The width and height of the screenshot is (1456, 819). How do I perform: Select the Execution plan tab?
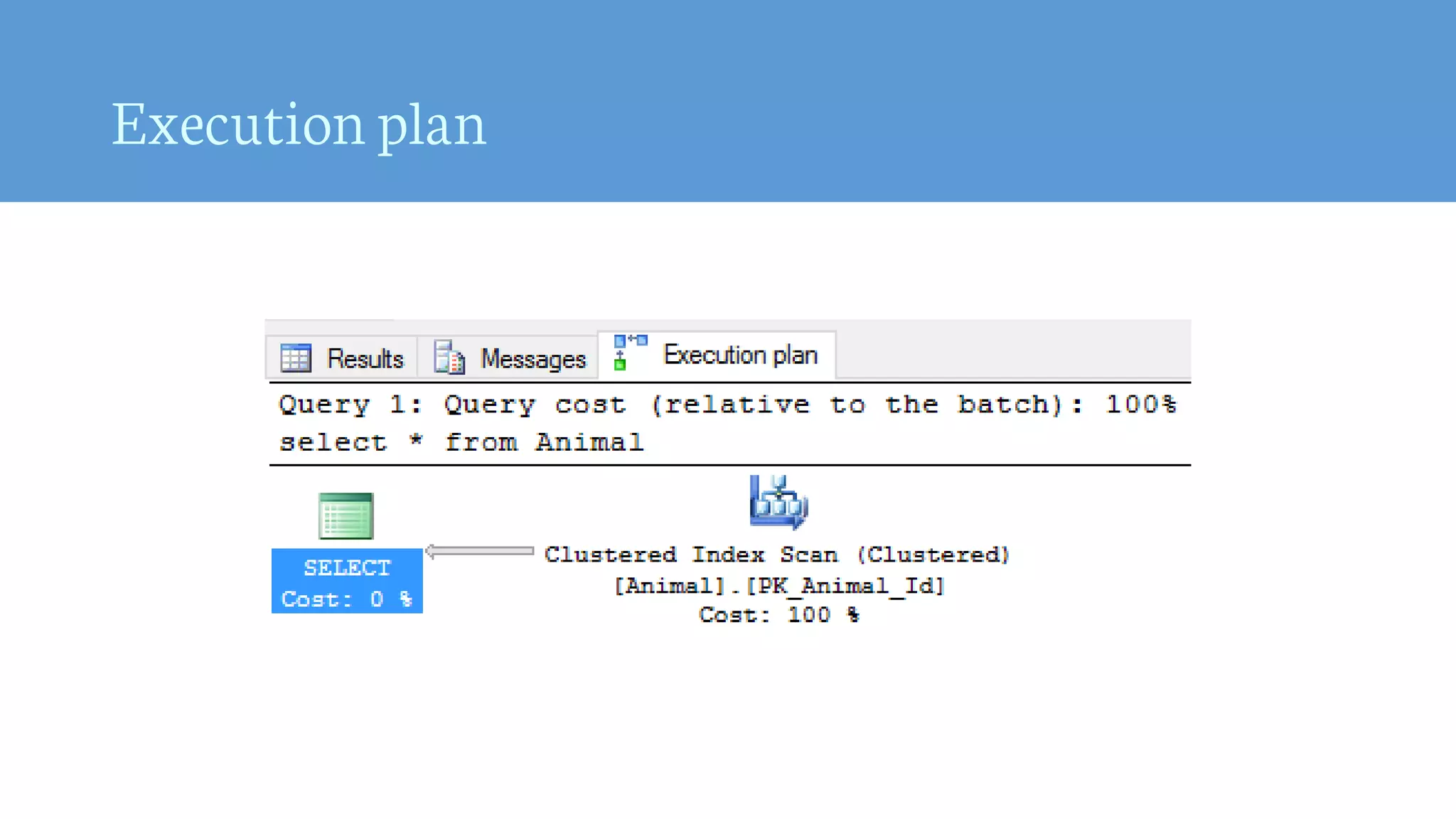click(717, 354)
